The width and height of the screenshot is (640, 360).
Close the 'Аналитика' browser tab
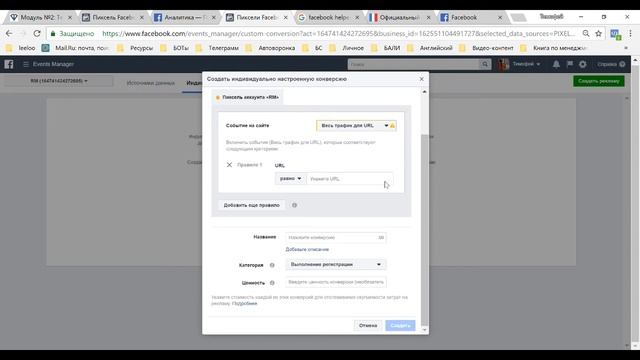[213, 18]
